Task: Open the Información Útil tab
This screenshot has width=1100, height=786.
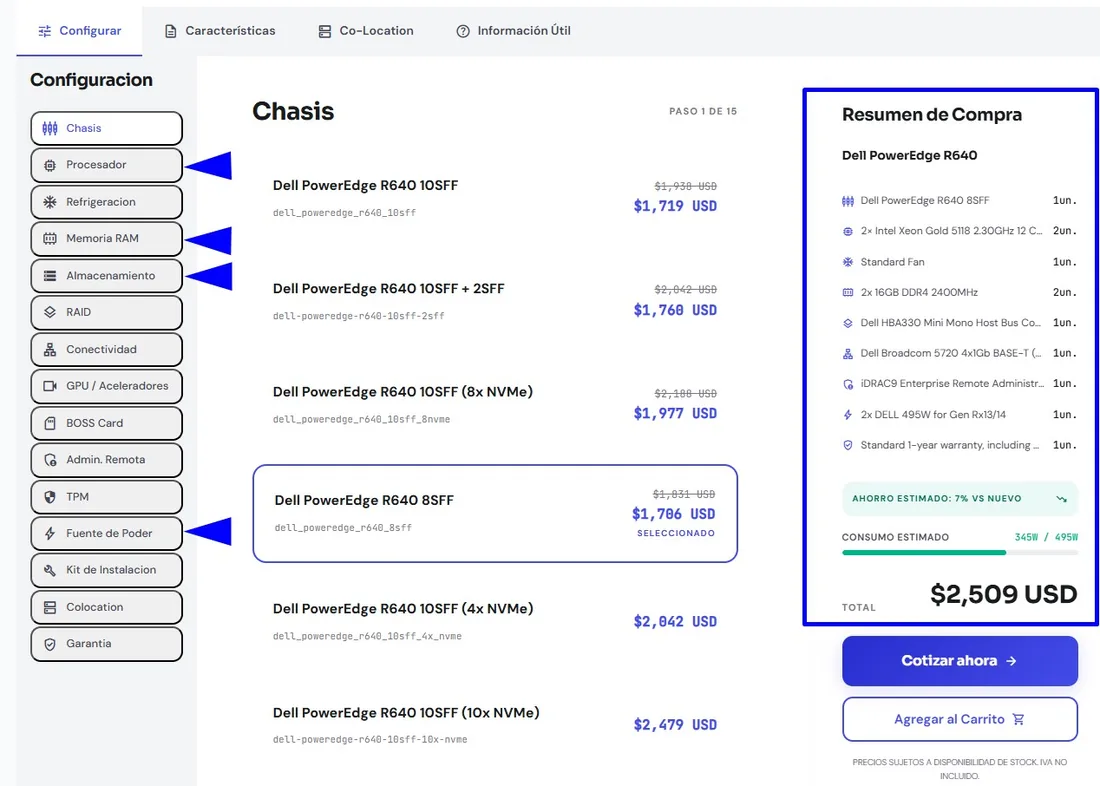Action: pyautogui.click(x=514, y=31)
